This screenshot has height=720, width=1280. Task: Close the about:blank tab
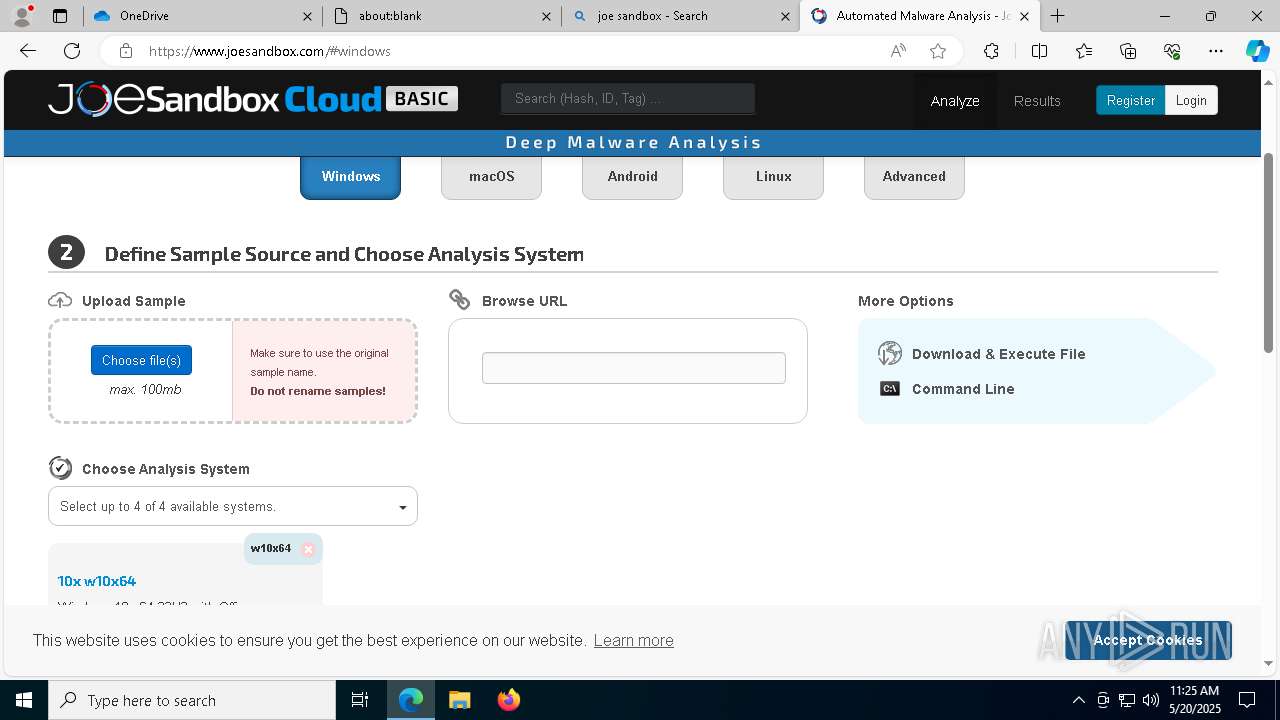pyautogui.click(x=546, y=16)
